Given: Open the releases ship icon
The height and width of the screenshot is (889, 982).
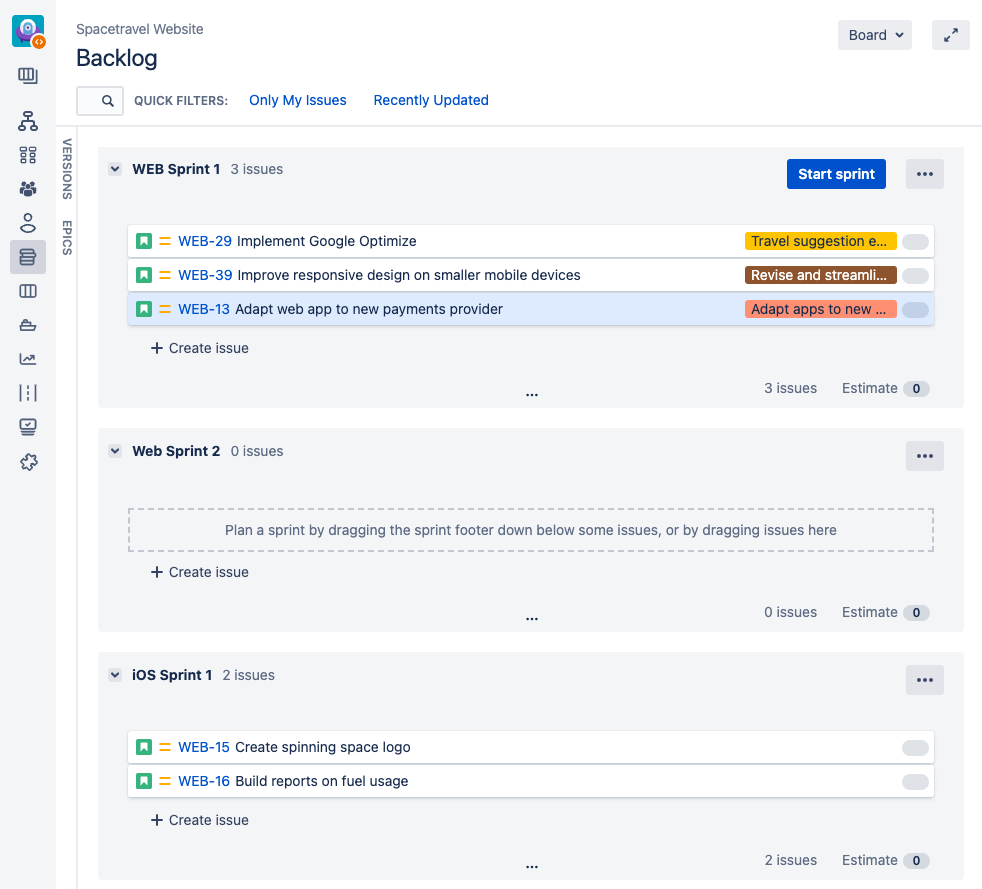Looking at the screenshot, I should tap(28, 325).
